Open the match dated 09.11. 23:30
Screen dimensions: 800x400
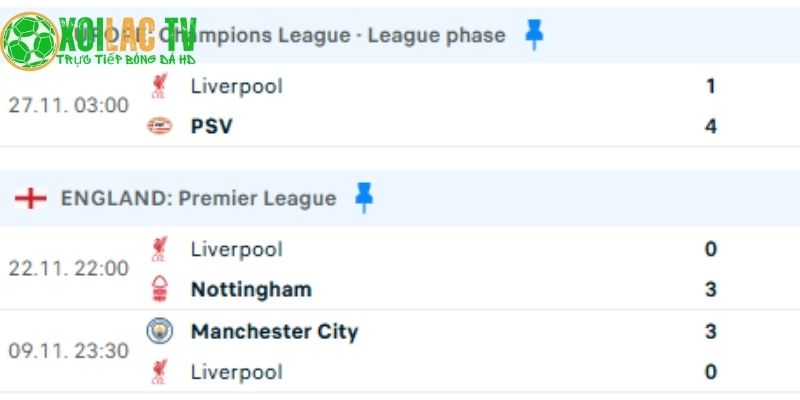coord(69,351)
